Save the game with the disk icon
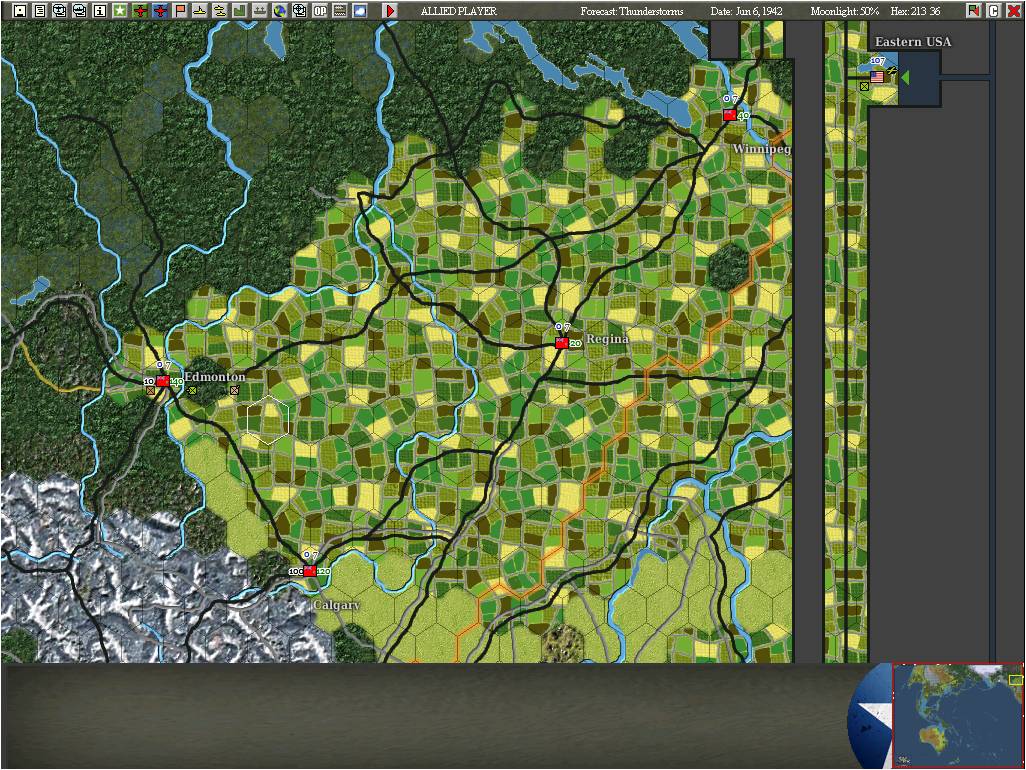The height and width of the screenshot is (770, 1026). (x=18, y=10)
